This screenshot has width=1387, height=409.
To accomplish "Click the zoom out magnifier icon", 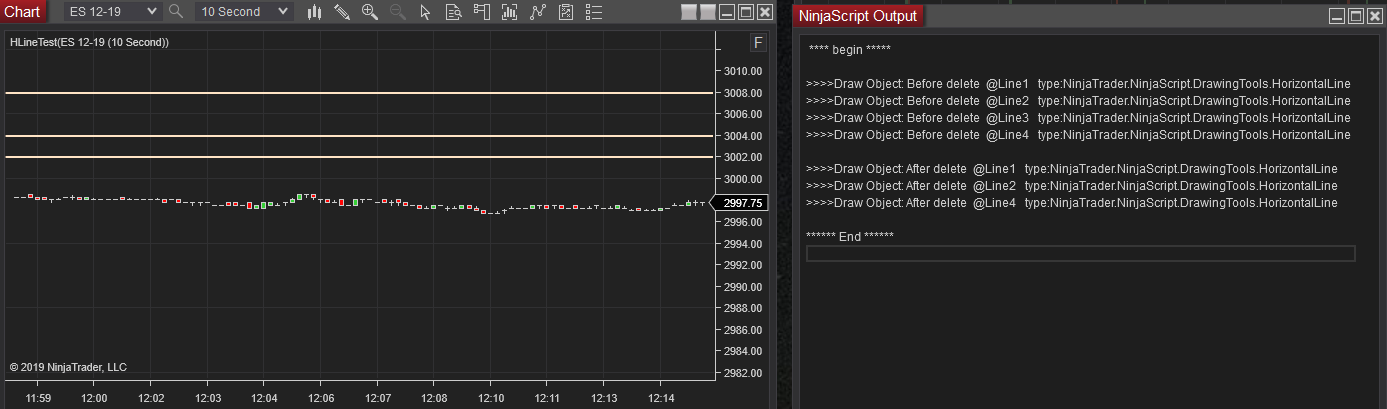I will pyautogui.click(x=398, y=12).
